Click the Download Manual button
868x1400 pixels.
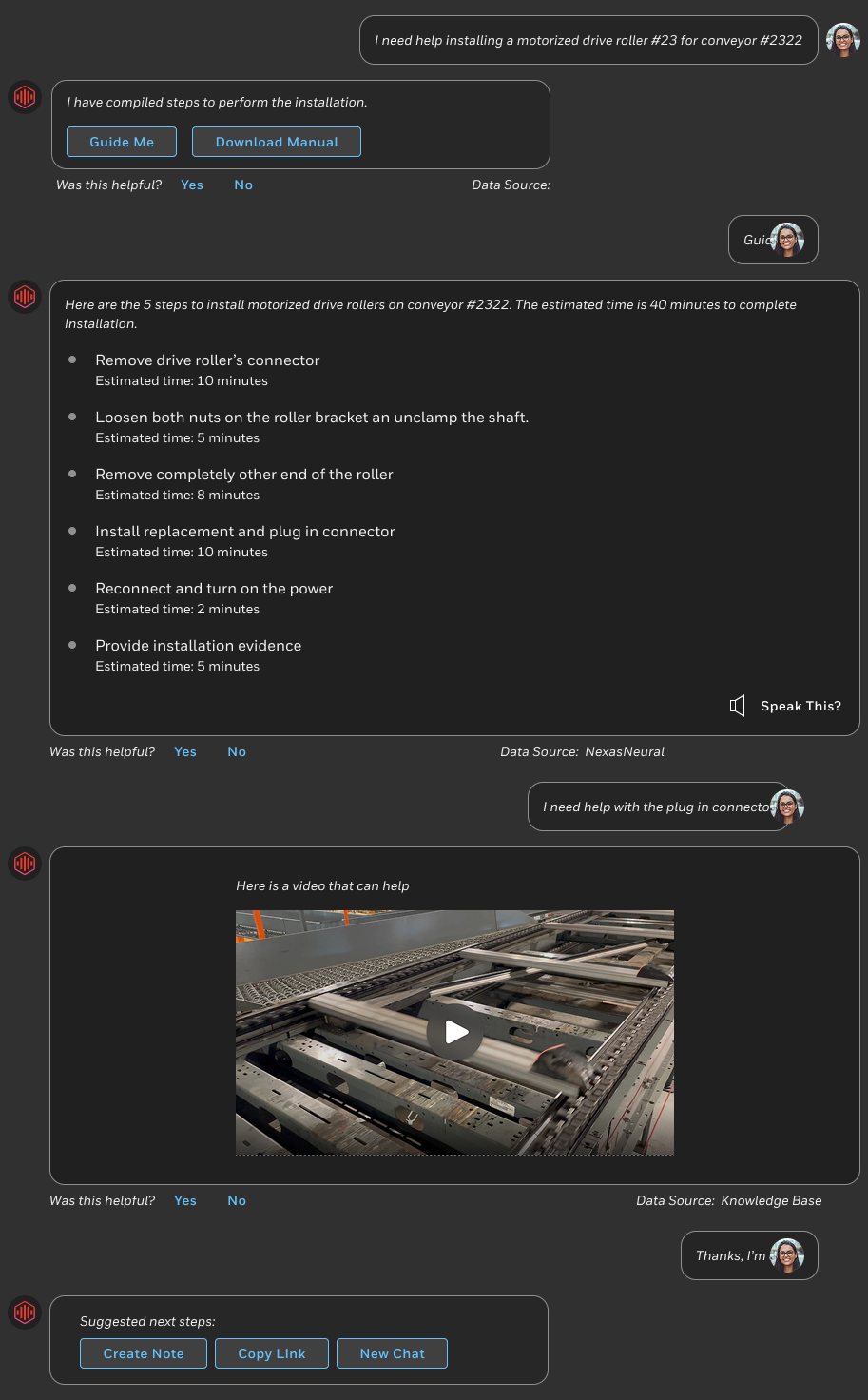pos(277,142)
